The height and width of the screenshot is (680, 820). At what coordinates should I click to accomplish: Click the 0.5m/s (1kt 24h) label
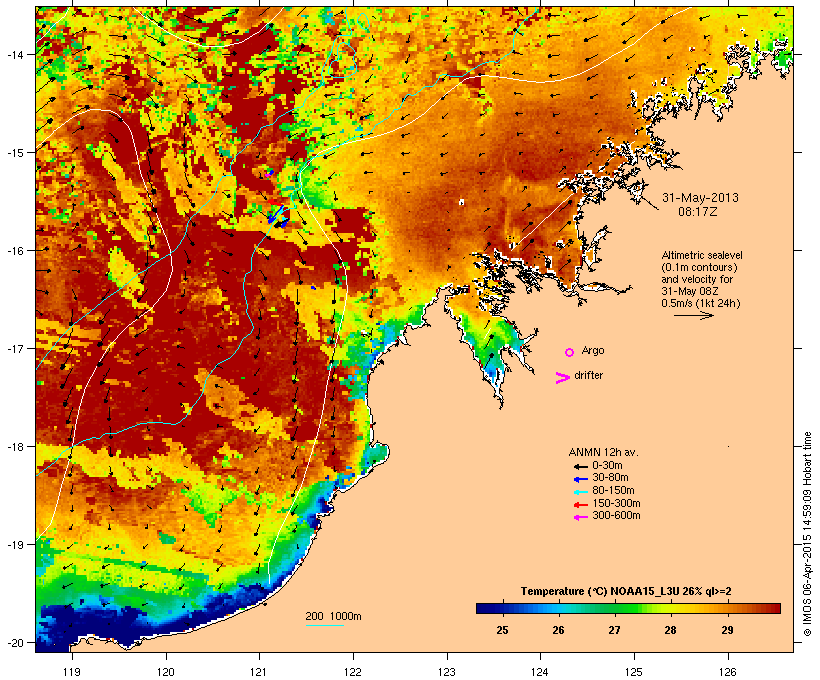coord(700,303)
